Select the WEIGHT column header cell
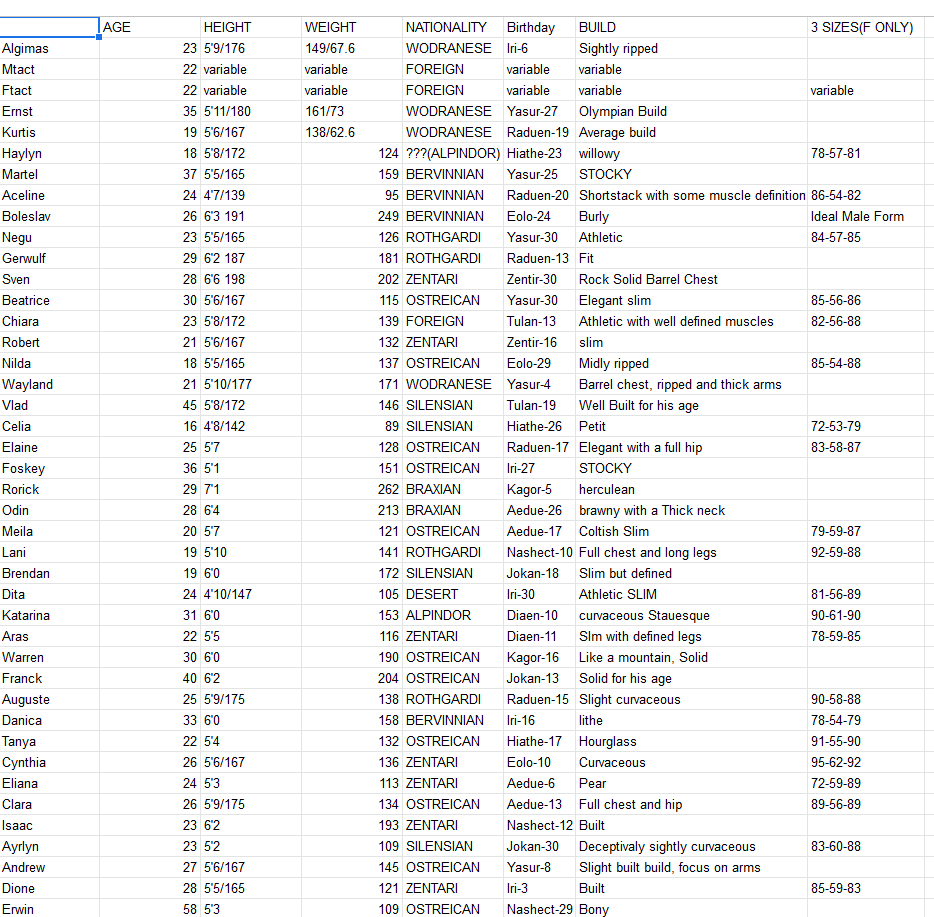Image resolution: width=934 pixels, height=917 pixels. coord(351,27)
